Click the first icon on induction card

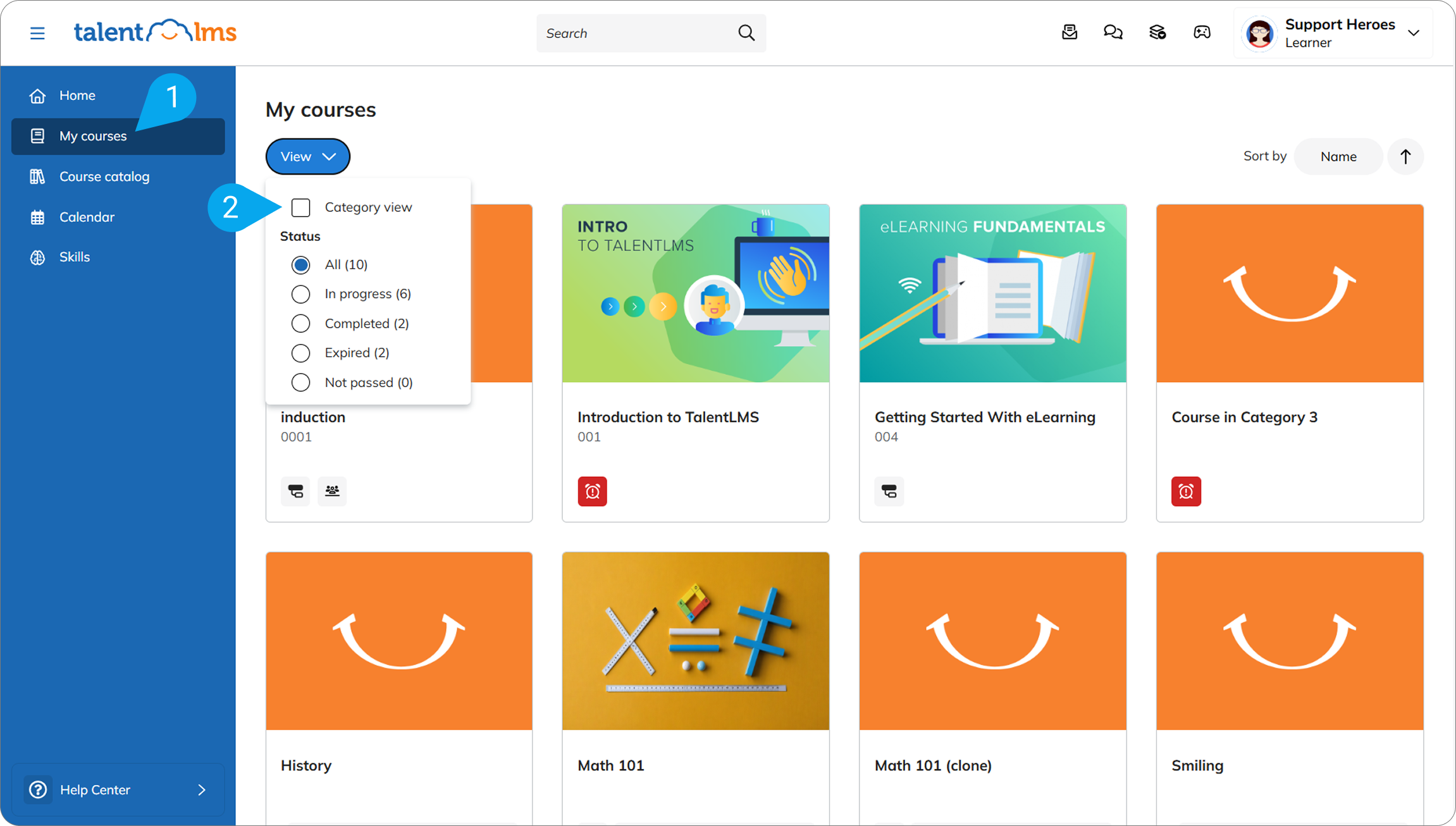pyautogui.click(x=295, y=491)
